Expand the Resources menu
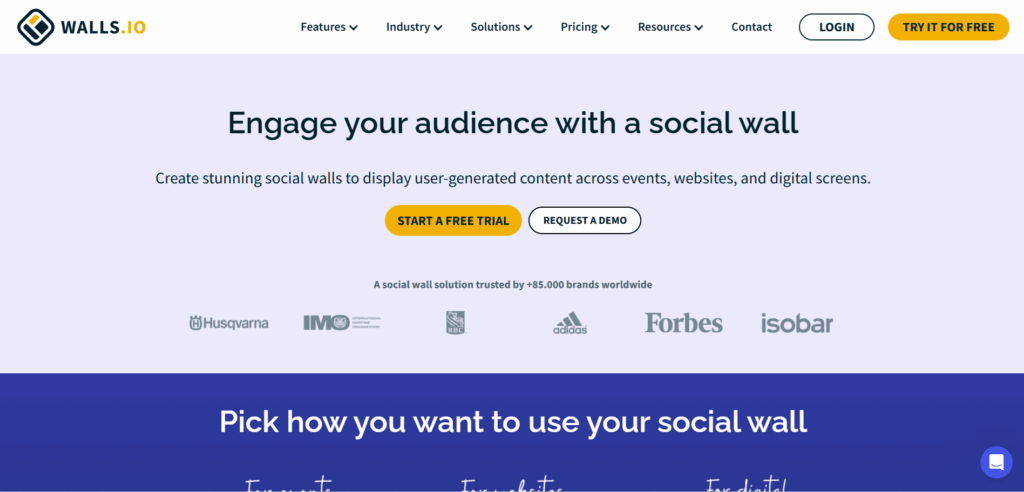1024x492 pixels. tap(671, 27)
